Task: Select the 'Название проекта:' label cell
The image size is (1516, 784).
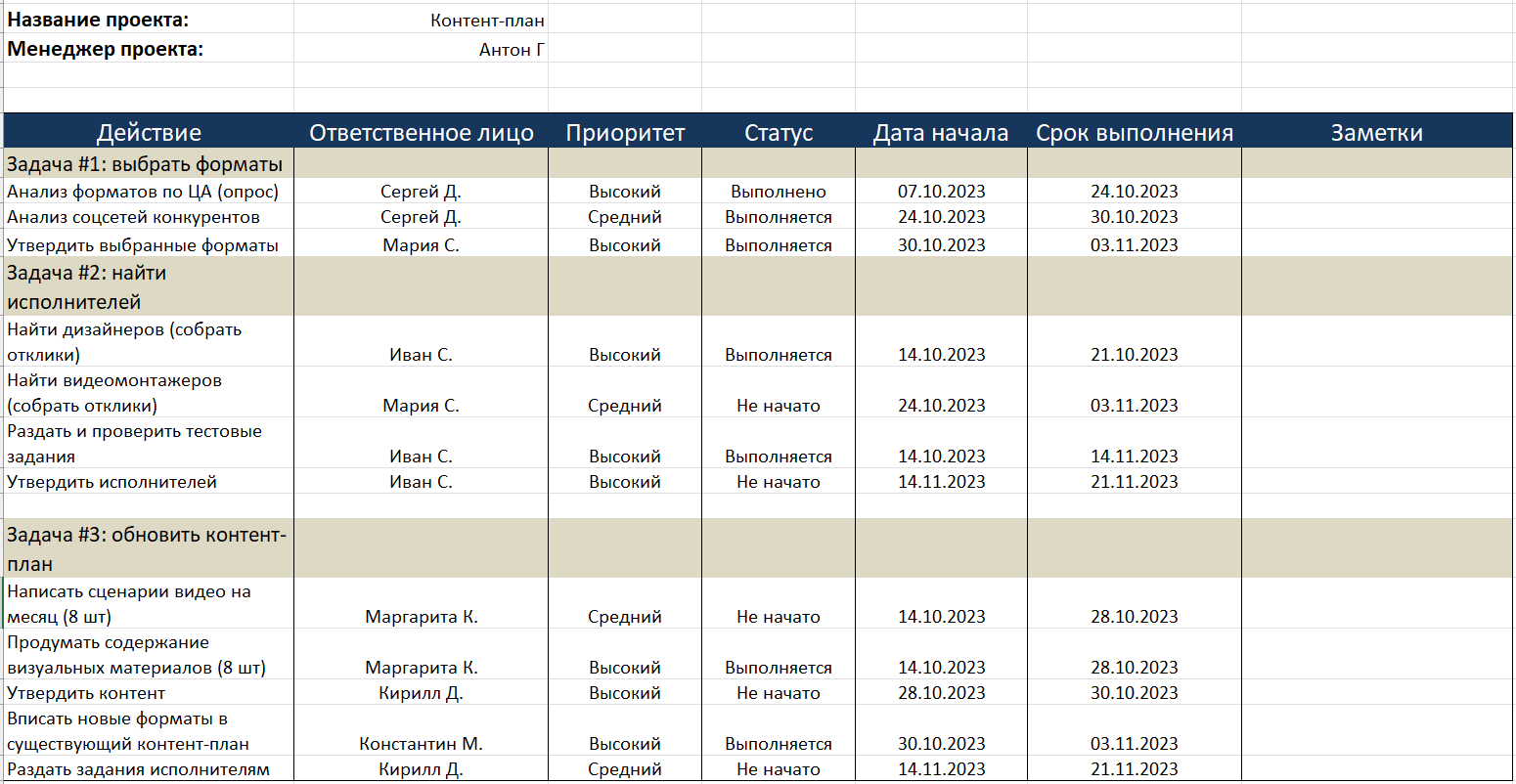Action: click(x=149, y=20)
